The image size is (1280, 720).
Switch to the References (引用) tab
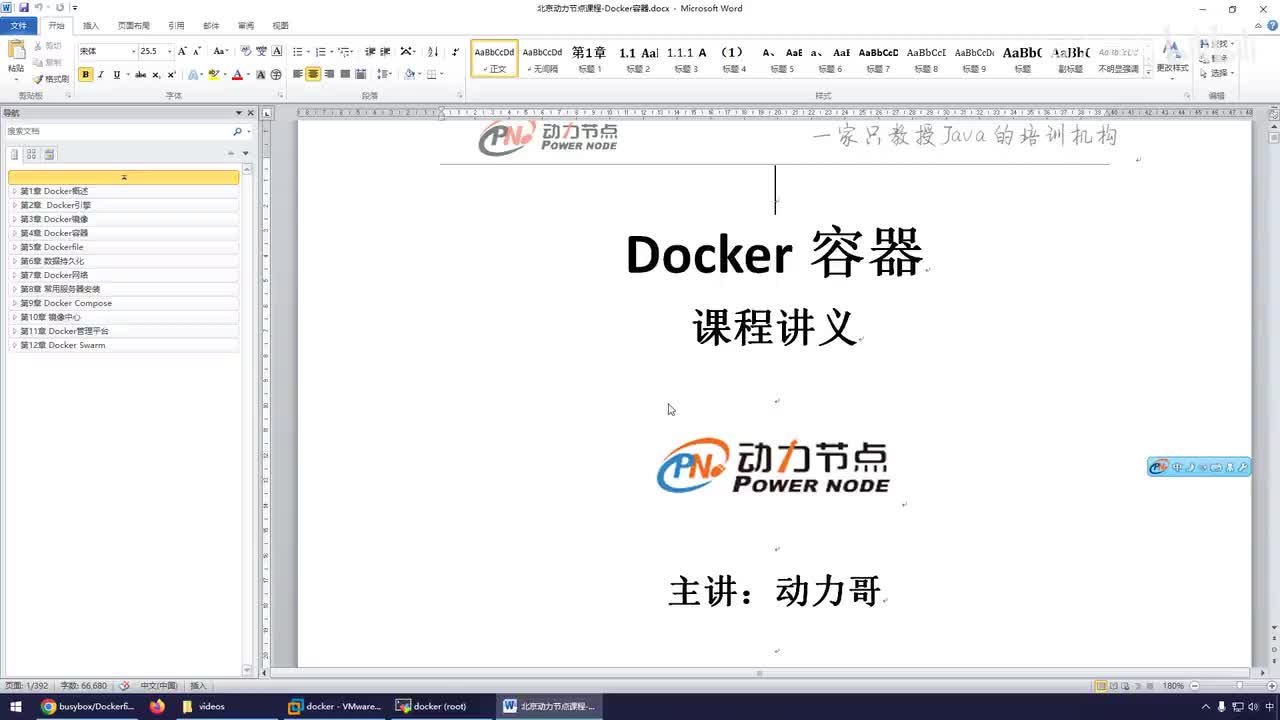[176, 25]
